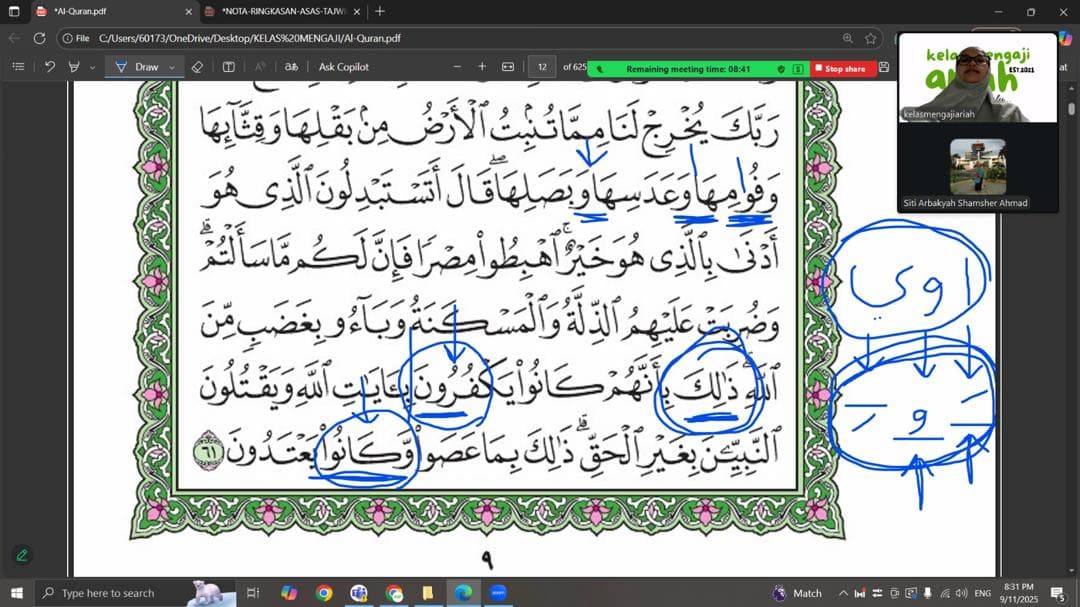Click the page number field
1080x607 pixels.
coord(542,67)
